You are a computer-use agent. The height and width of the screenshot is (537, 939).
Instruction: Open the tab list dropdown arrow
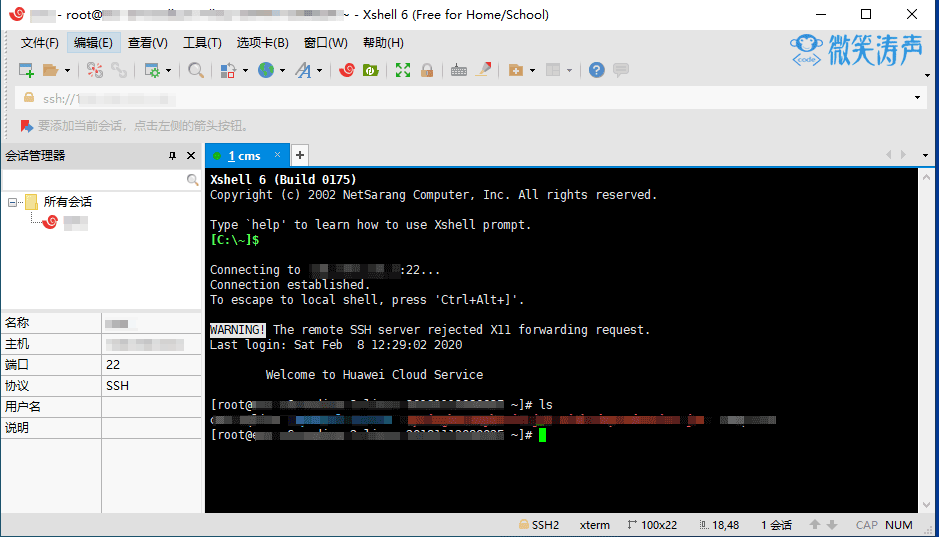925,155
